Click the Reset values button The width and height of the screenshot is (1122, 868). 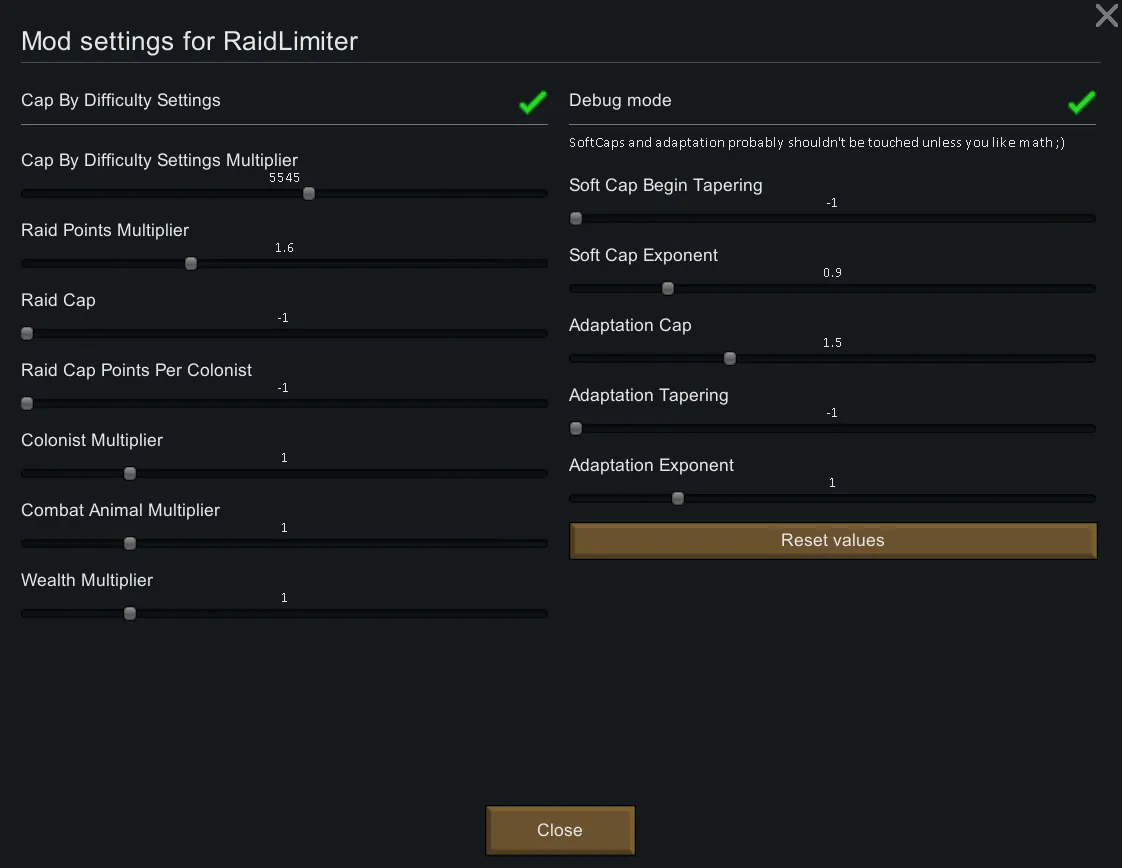coord(832,540)
